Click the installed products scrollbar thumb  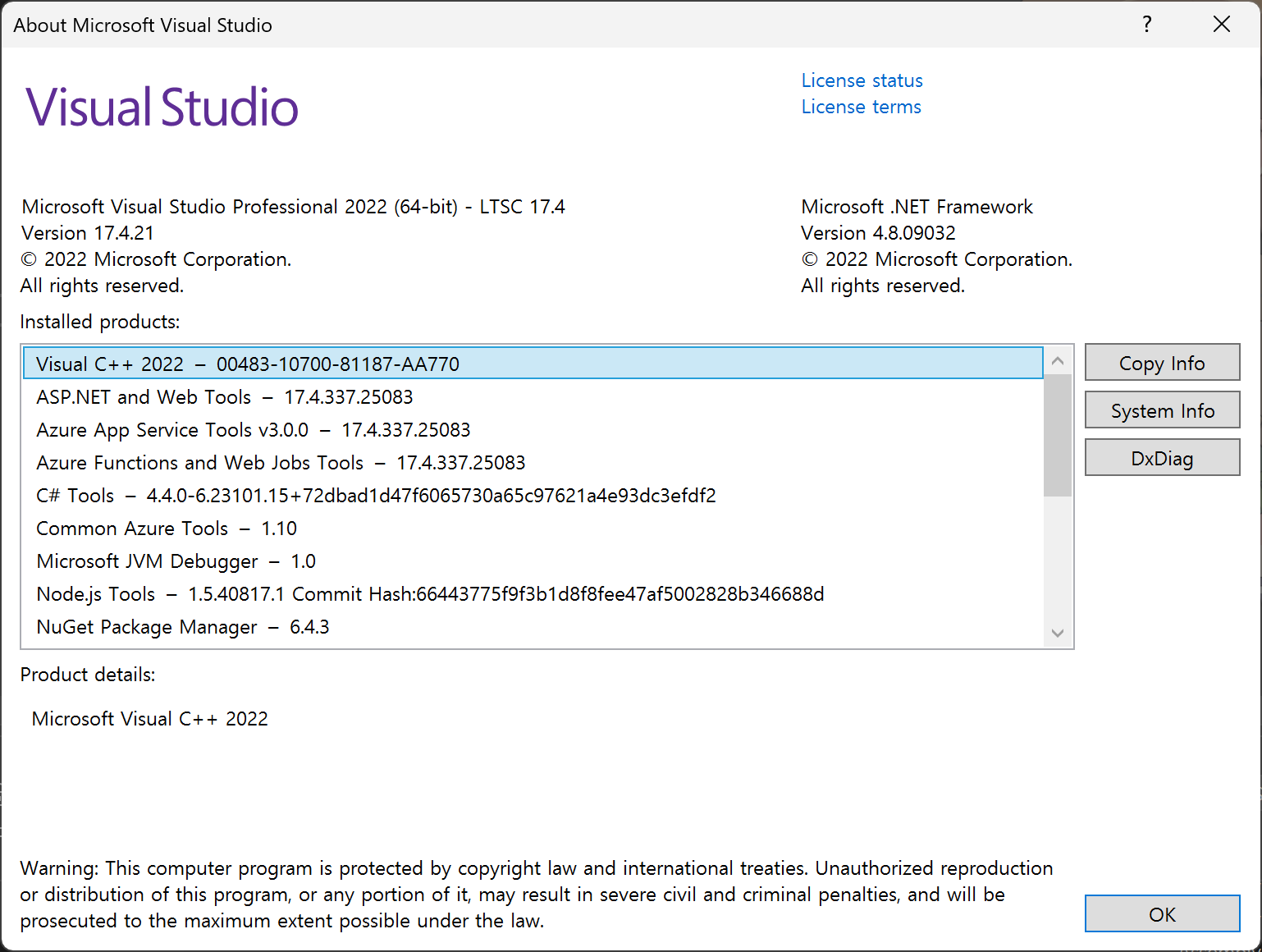click(1058, 436)
